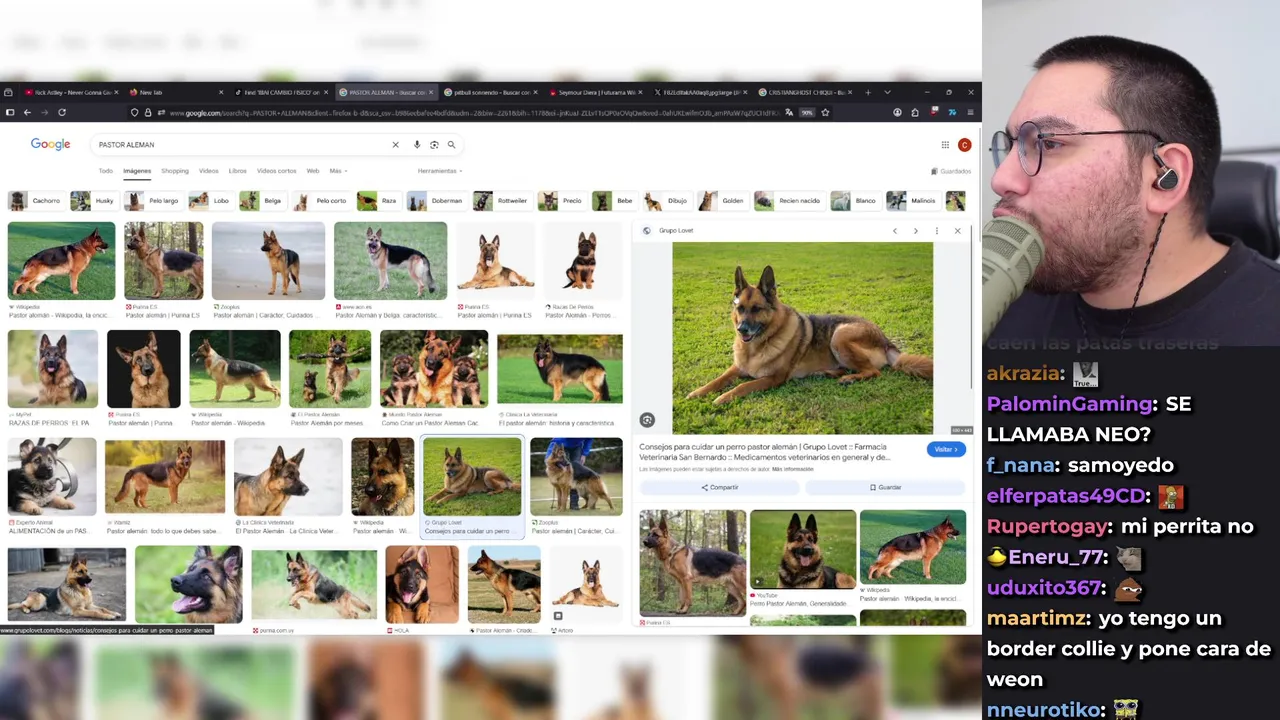The image size is (1280, 720).
Task: Filter images by the 'Doberman' chip
Action: pyautogui.click(x=437, y=201)
